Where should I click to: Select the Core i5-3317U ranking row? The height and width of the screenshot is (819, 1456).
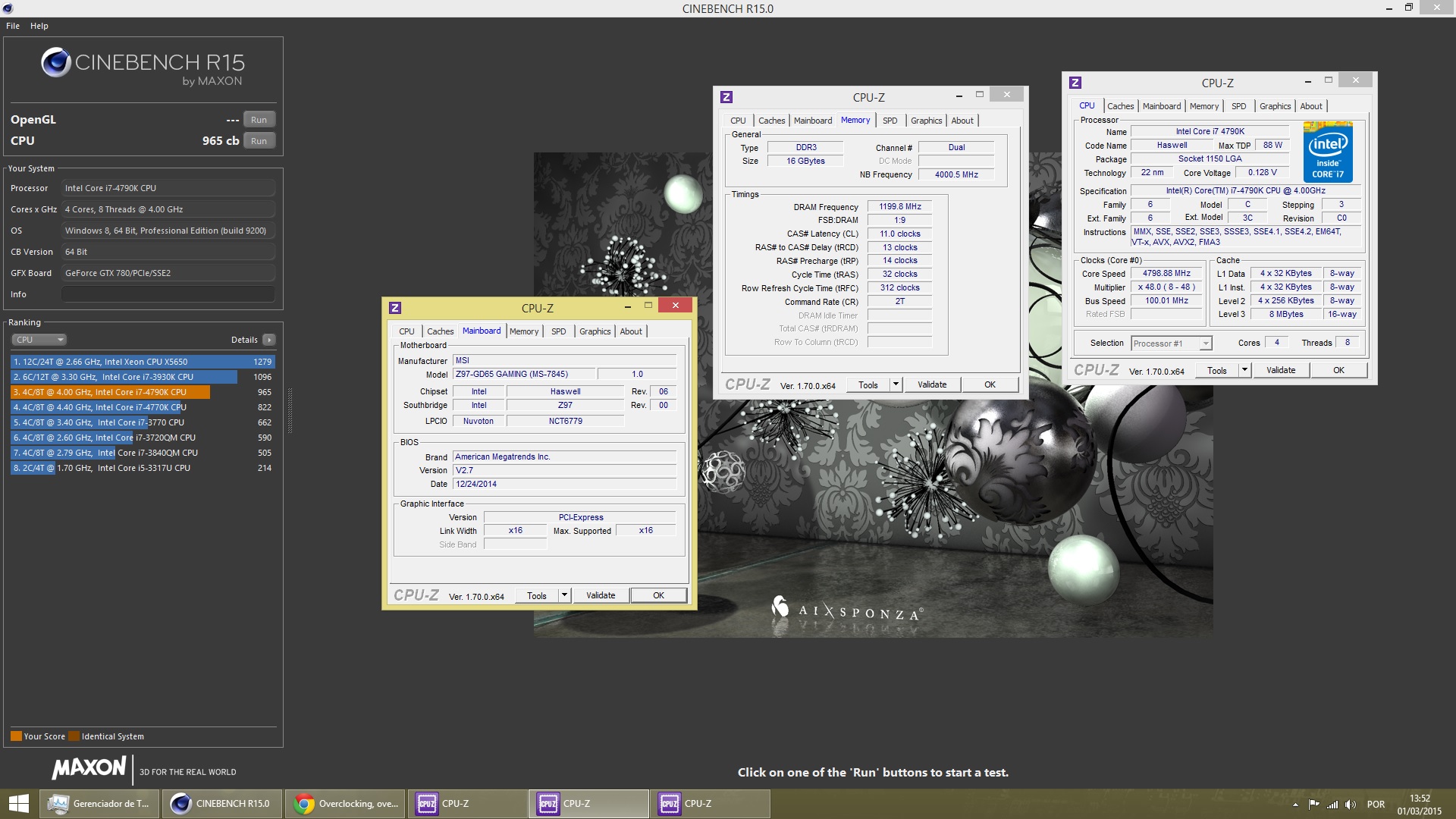(143, 468)
